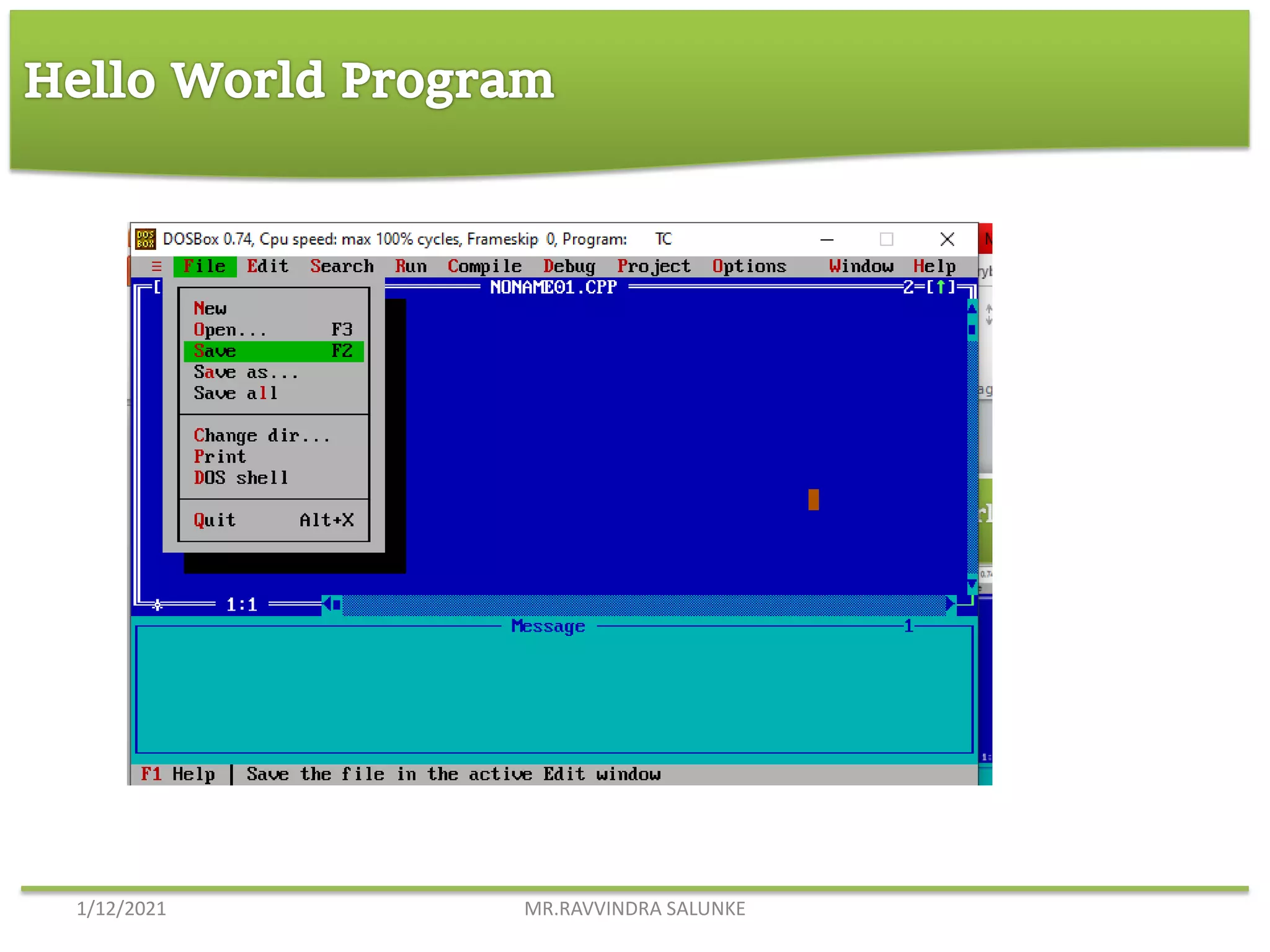Open the Compile menu

tap(484, 267)
